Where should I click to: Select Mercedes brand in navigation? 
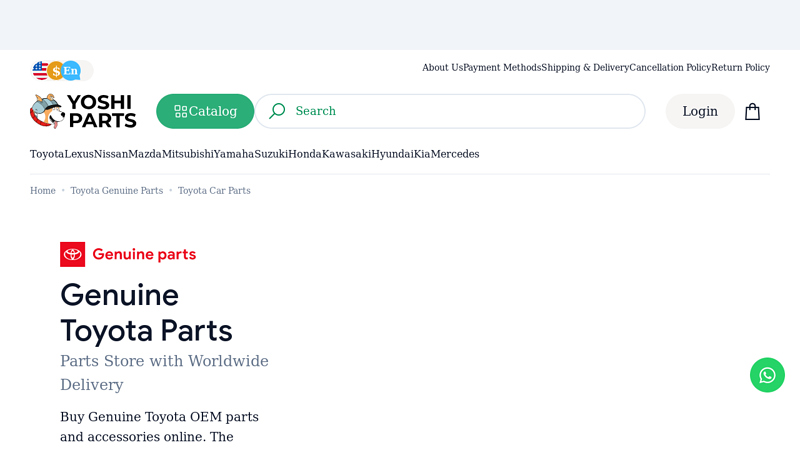(x=455, y=154)
